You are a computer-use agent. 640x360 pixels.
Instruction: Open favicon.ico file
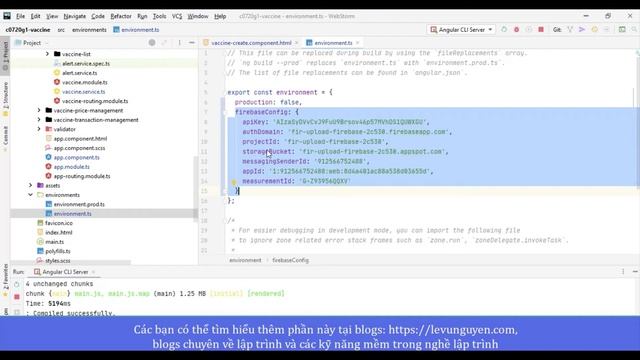(59, 223)
